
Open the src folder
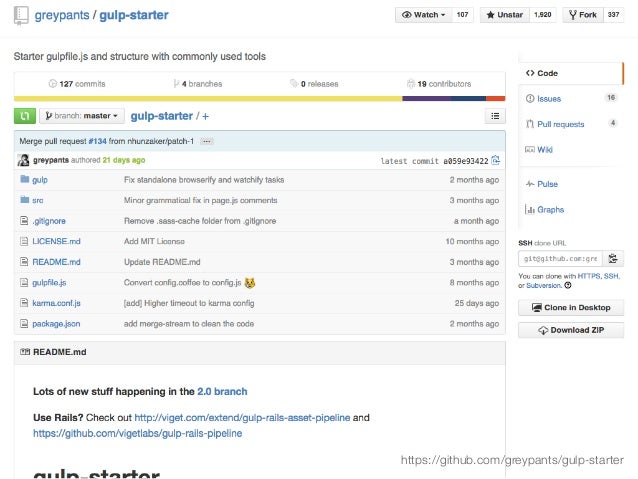point(38,201)
